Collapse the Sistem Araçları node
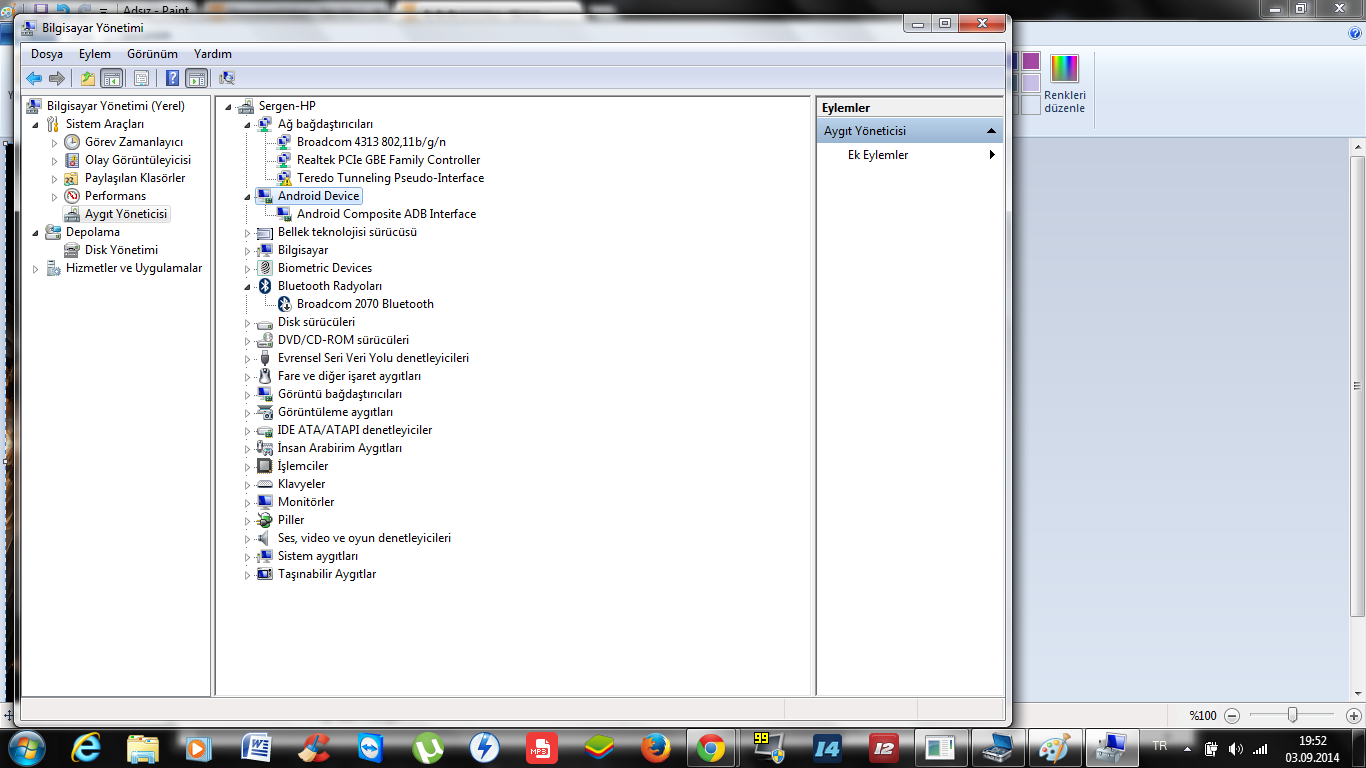 coord(36,124)
